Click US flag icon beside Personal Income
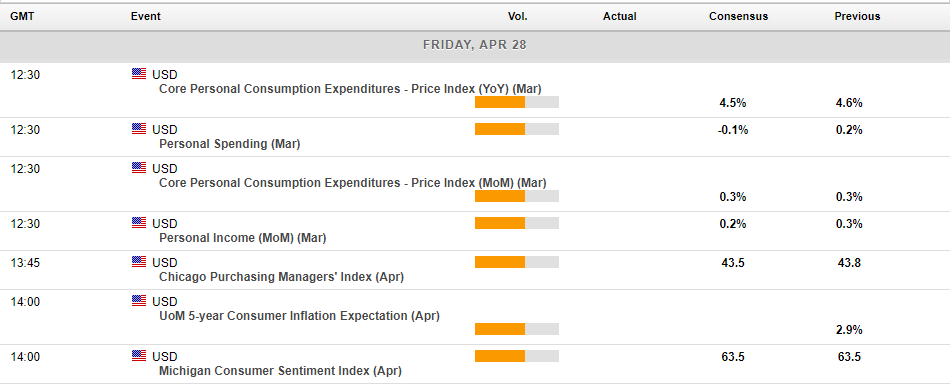952x391 pixels. click(x=139, y=223)
